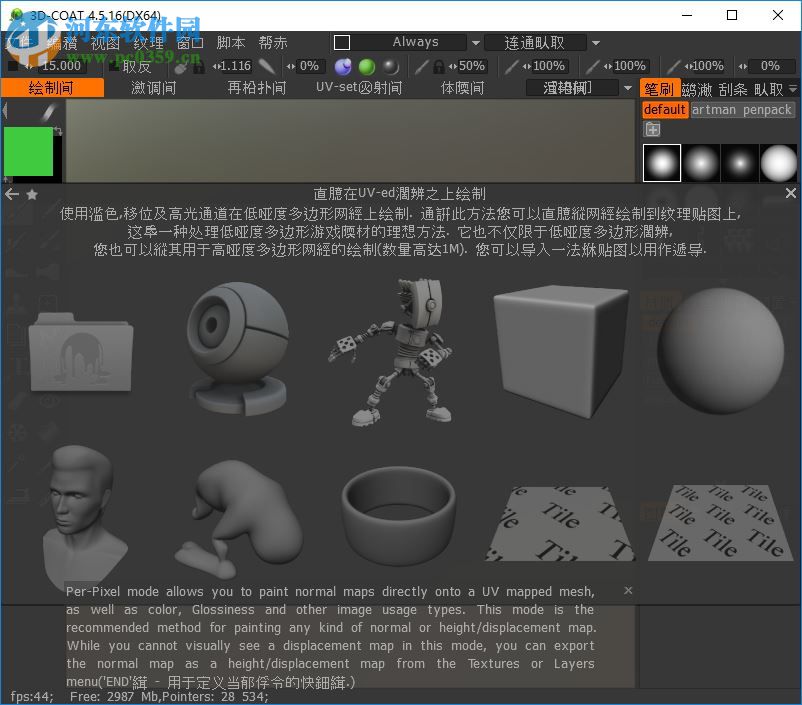This screenshot has width=802, height=705.
Task: Click the brush falloff icon beside 1.116
Action: click(267, 67)
